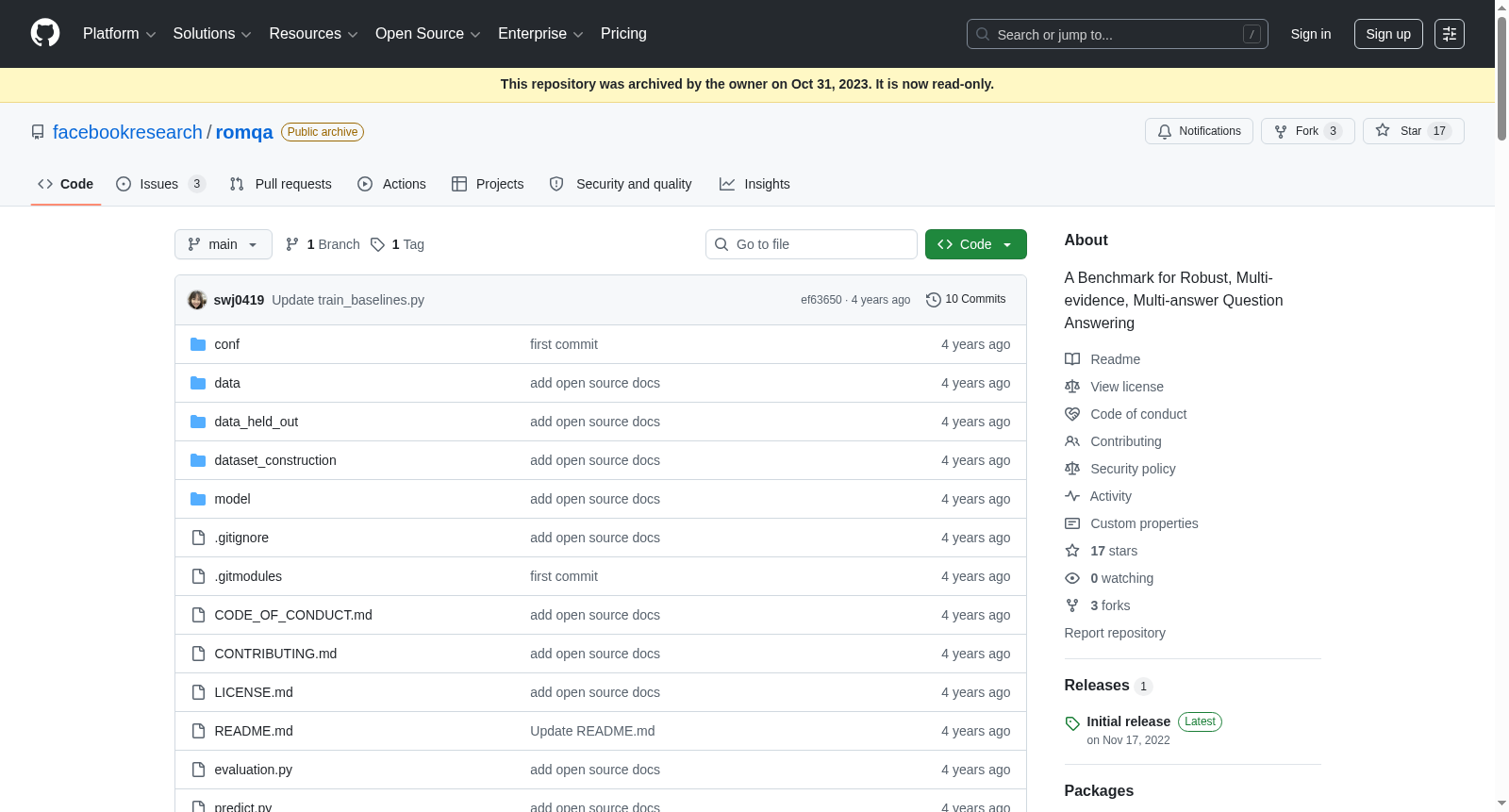1509x812 pixels.
Task: Open the dataset_construction folder
Action: click(x=275, y=460)
